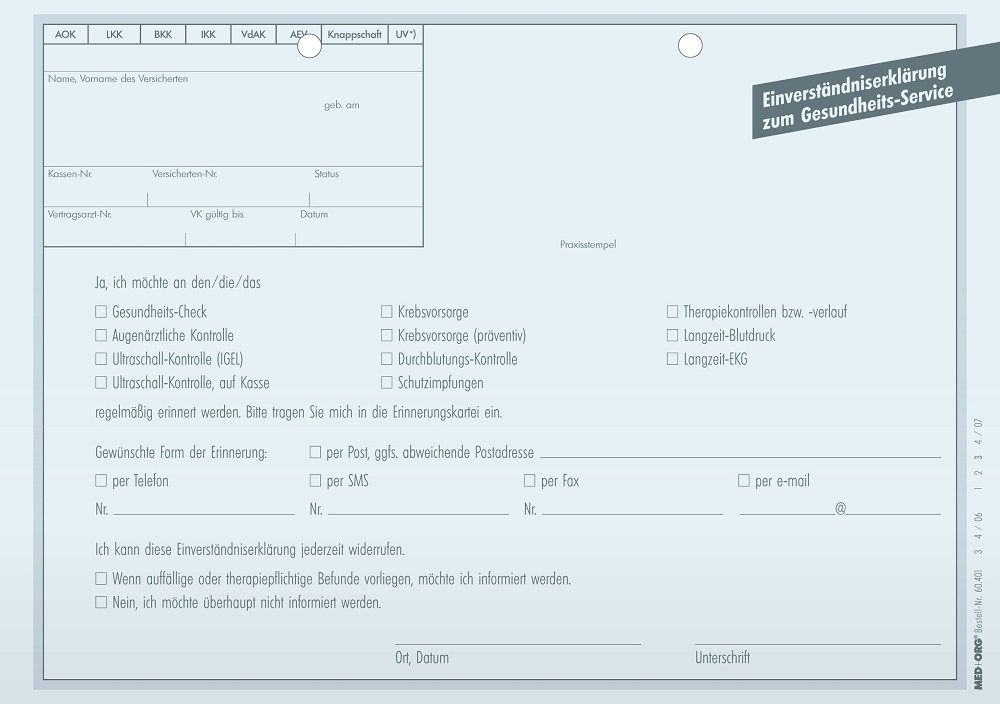
Task: Tick 'Nein, ich möchte überhaupt nicht informiert werden'
Action: coord(101,602)
